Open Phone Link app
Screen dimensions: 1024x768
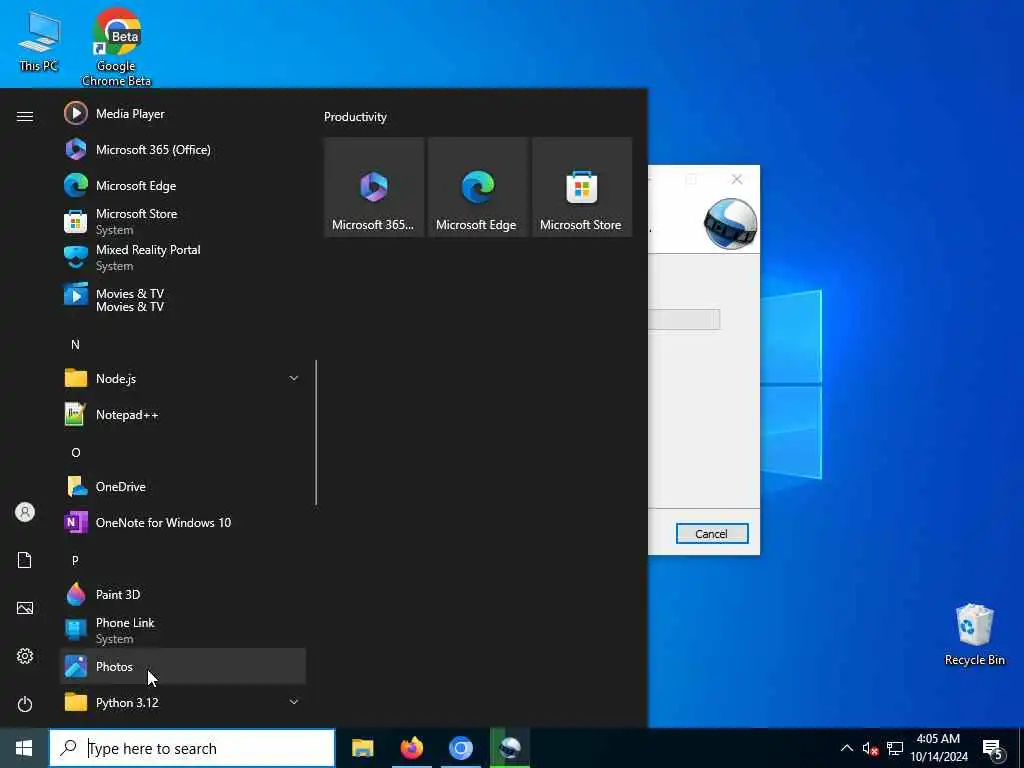pos(182,630)
